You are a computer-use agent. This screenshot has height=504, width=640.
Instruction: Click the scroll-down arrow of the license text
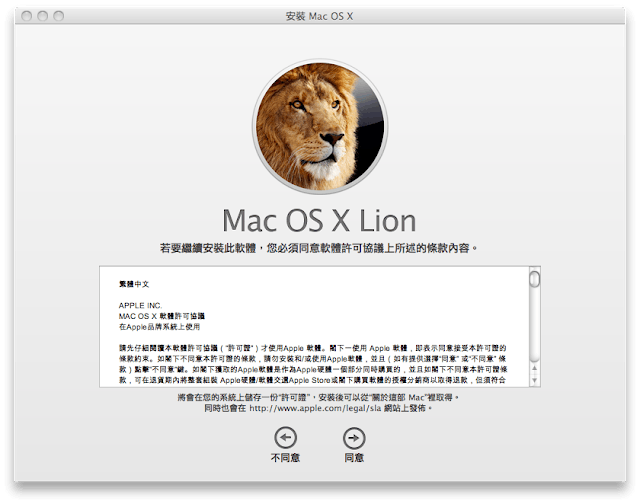pos(534,380)
